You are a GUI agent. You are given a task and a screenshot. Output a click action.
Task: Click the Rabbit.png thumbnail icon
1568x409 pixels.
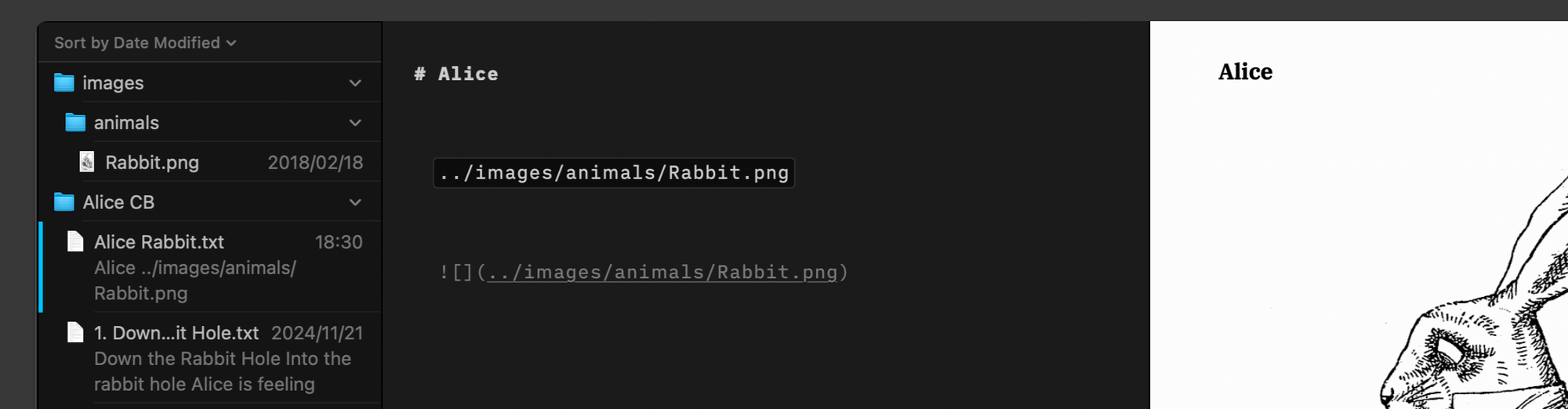point(87,162)
